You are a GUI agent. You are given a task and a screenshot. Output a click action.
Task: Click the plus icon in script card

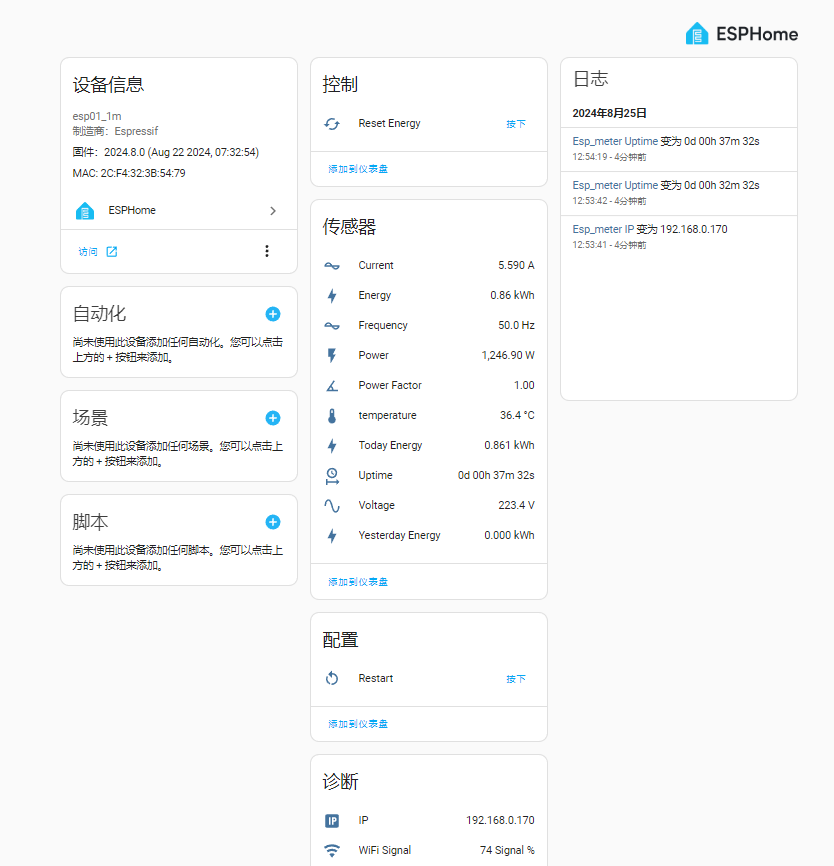273,522
